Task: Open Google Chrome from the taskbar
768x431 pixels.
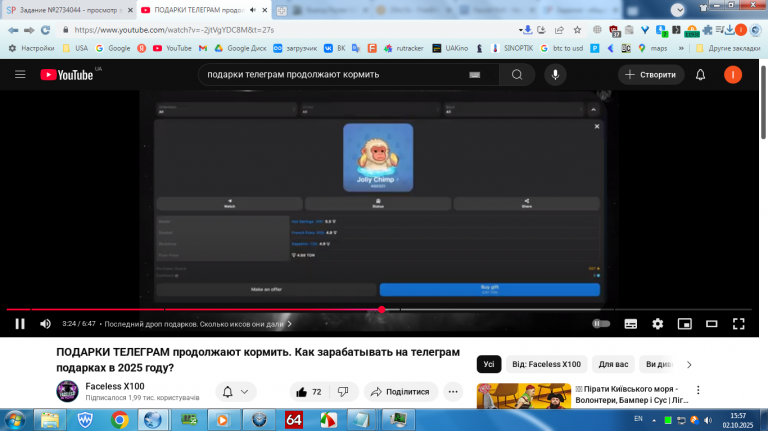Action: coord(119,420)
